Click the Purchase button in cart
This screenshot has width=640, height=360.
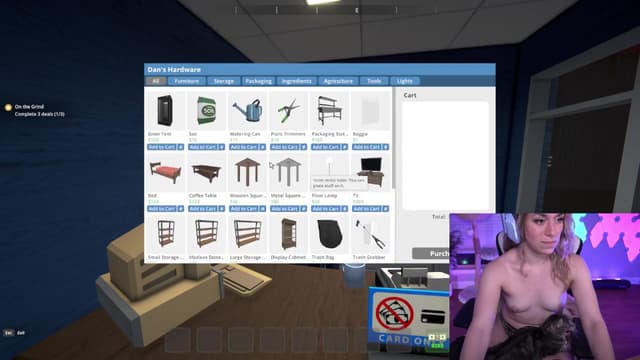431,253
